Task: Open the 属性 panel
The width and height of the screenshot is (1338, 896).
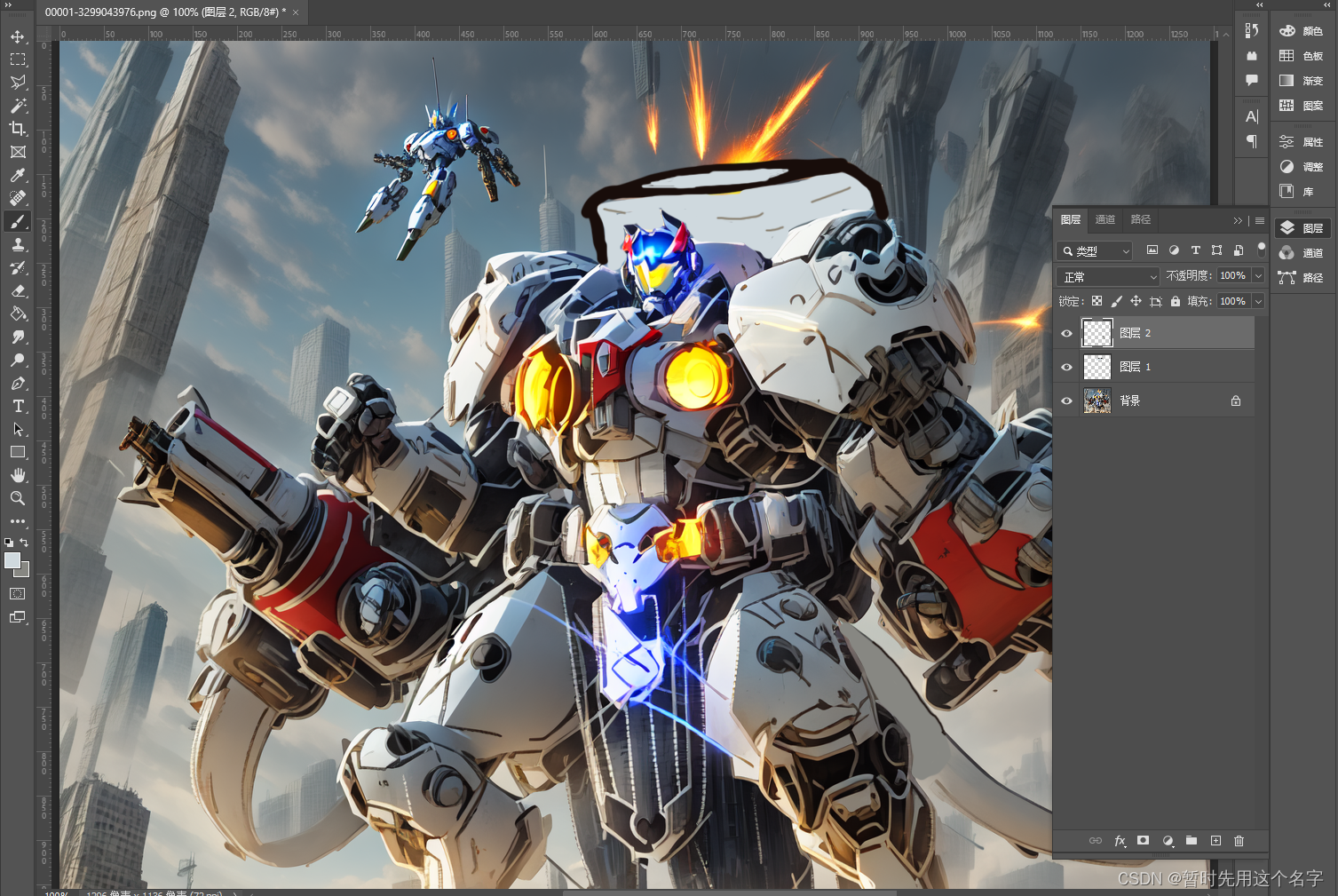Action: point(1302,142)
